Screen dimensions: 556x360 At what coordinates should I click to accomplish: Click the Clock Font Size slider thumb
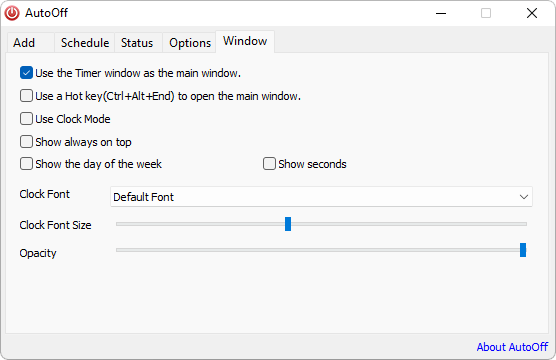[x=288, y=224]
